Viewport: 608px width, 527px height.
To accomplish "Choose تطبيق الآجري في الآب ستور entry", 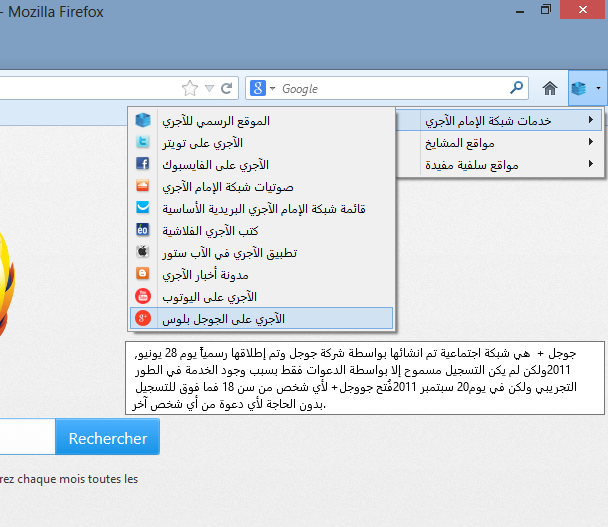I will (261, 253).
